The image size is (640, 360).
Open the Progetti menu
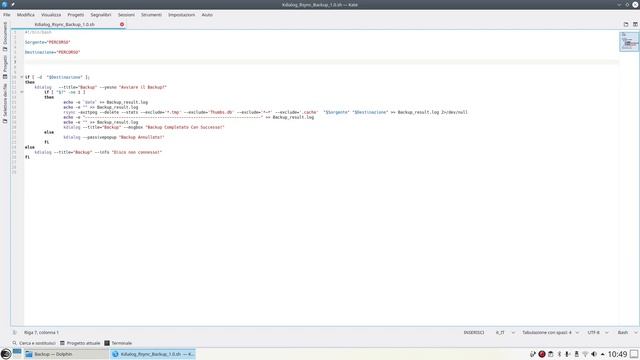click(x=76, y=15)
